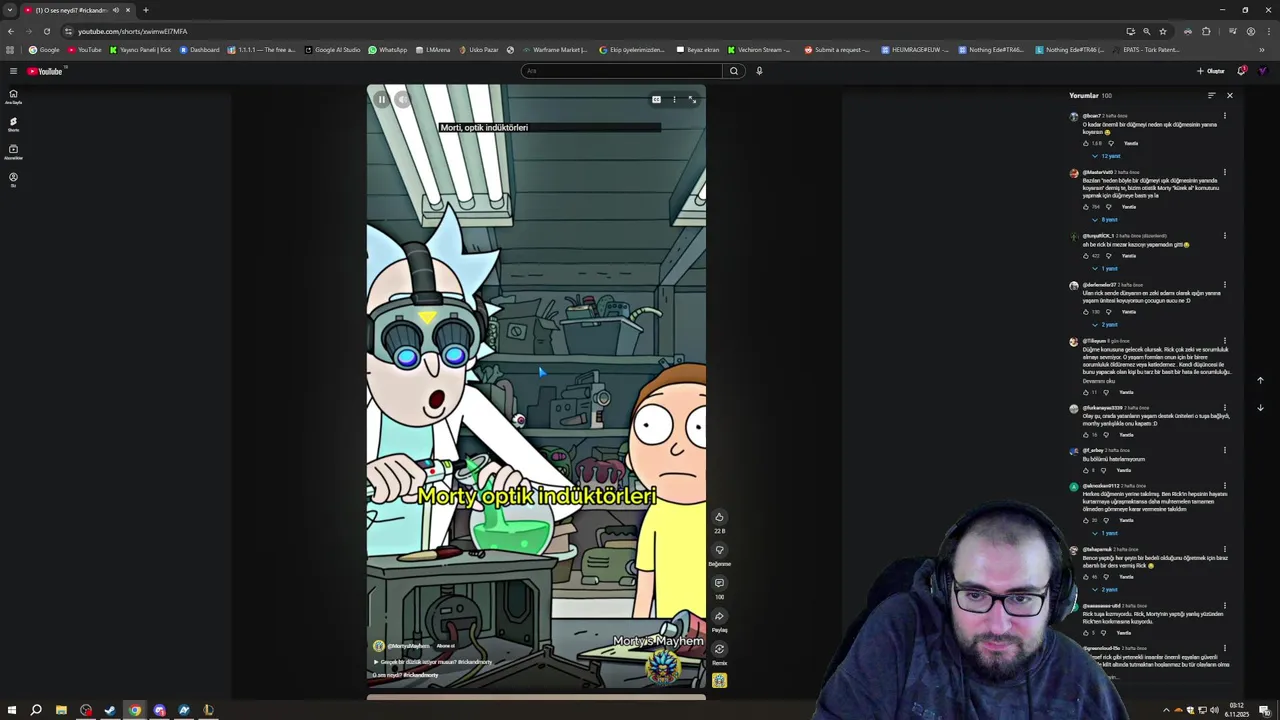Open the WhatsApp bookmark
Screen dimensions: 1280x720
[388, 50]
